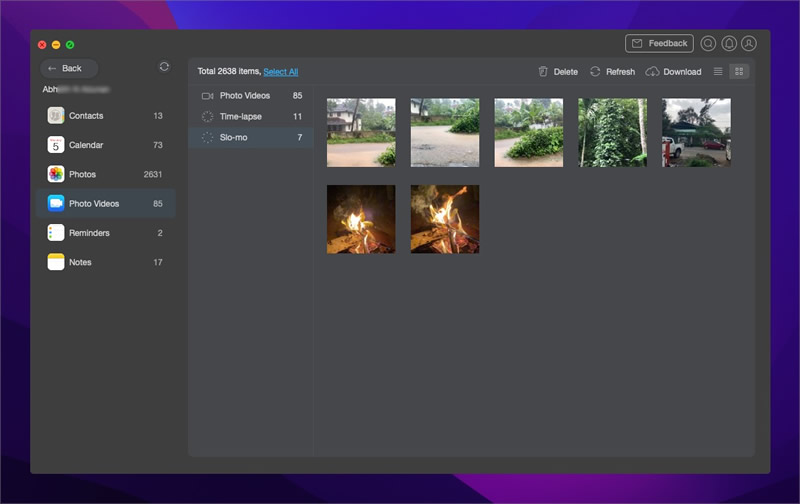Viewport: 800px width, 504px height.
Task: Select Photo Videos in the left sidebar
Action: pyautogui.click(x=106, y=204)
